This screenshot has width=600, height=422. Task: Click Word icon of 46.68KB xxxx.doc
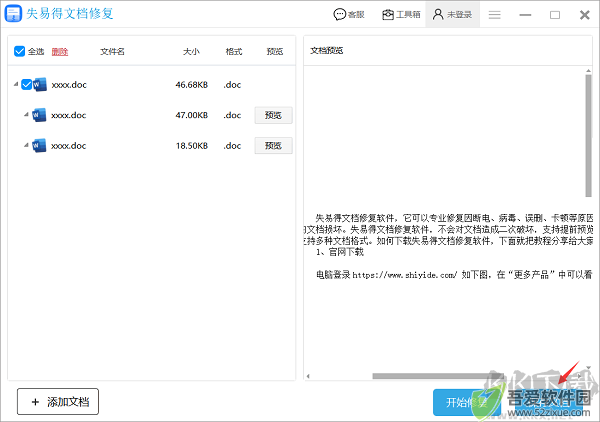click(40, 84)
